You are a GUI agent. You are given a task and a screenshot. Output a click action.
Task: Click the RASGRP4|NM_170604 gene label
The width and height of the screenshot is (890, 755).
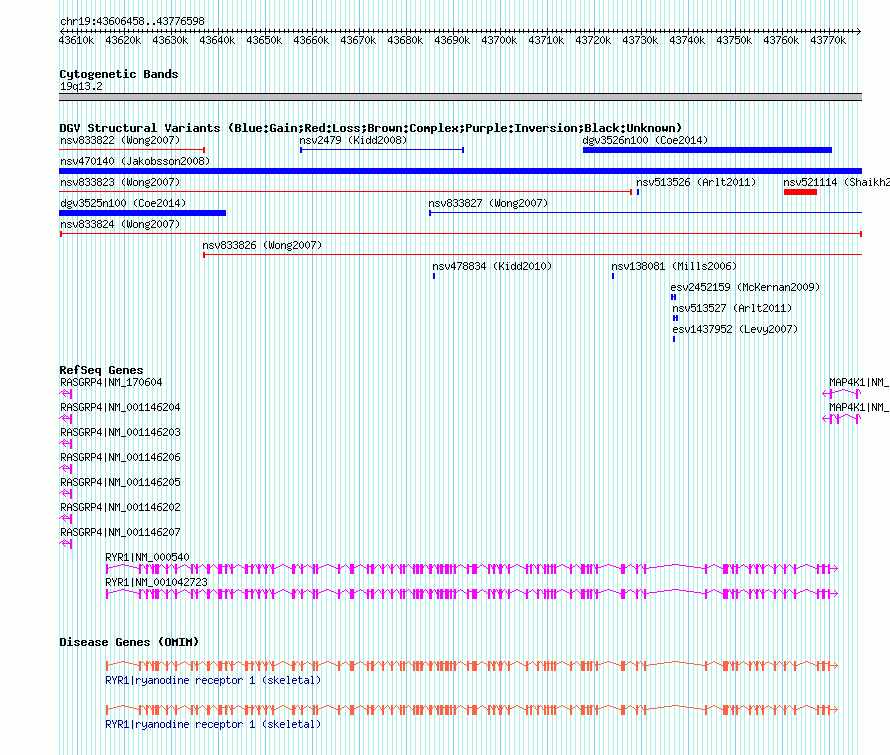(x=111, y=383)
